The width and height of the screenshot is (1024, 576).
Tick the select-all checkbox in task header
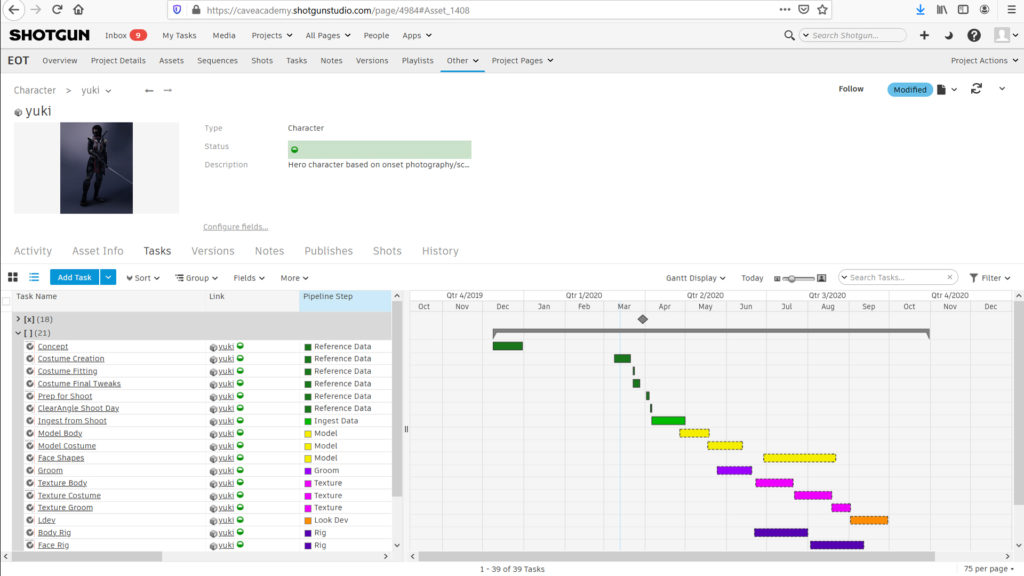point(7,298)
